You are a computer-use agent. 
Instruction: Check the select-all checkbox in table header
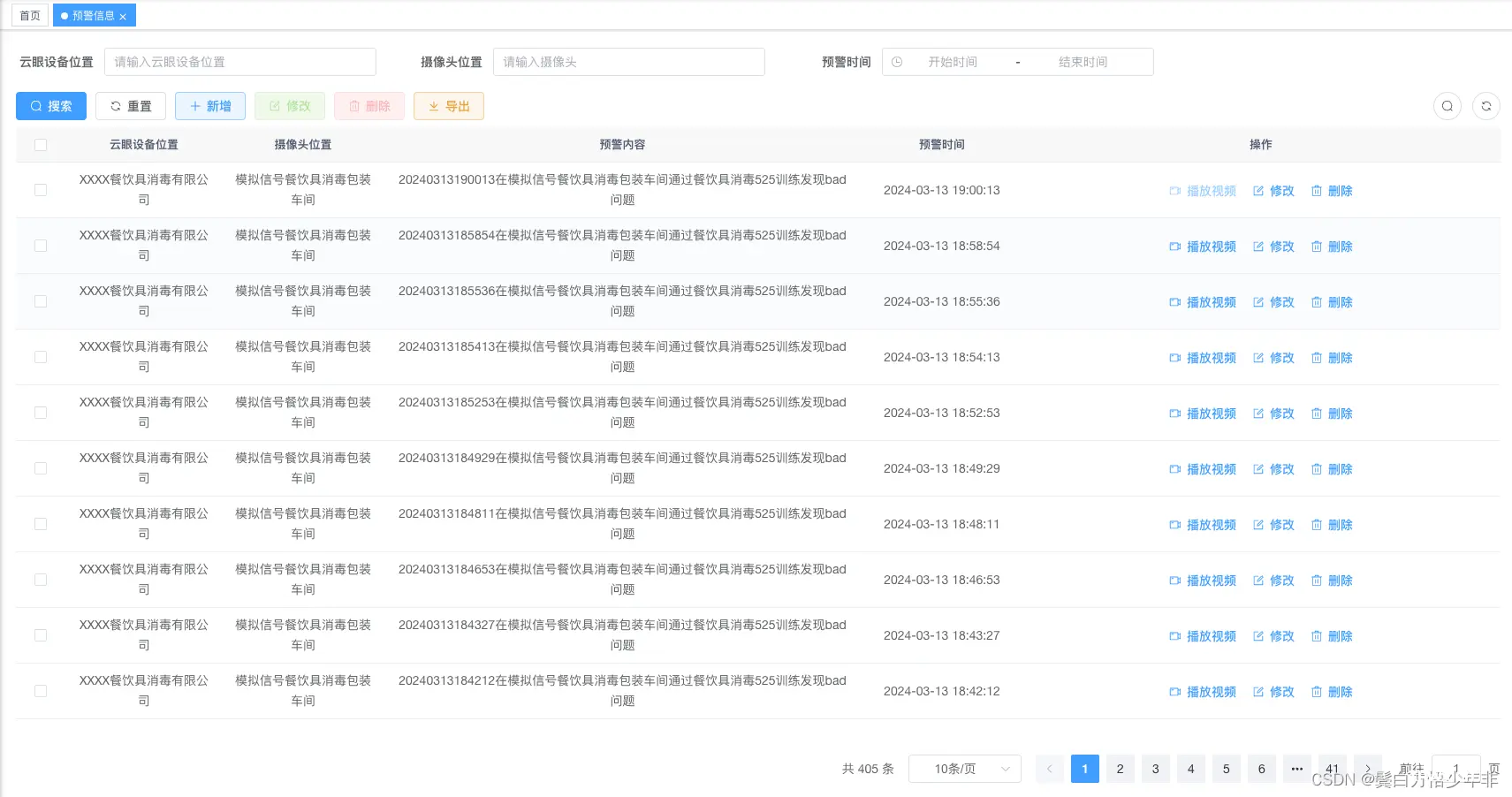click(41, 145)
